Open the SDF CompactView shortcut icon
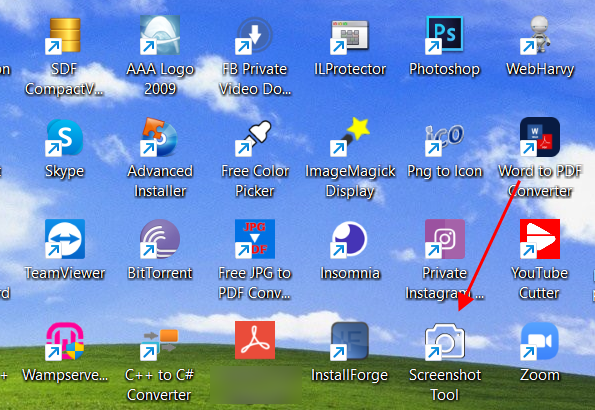 (64, 35)
